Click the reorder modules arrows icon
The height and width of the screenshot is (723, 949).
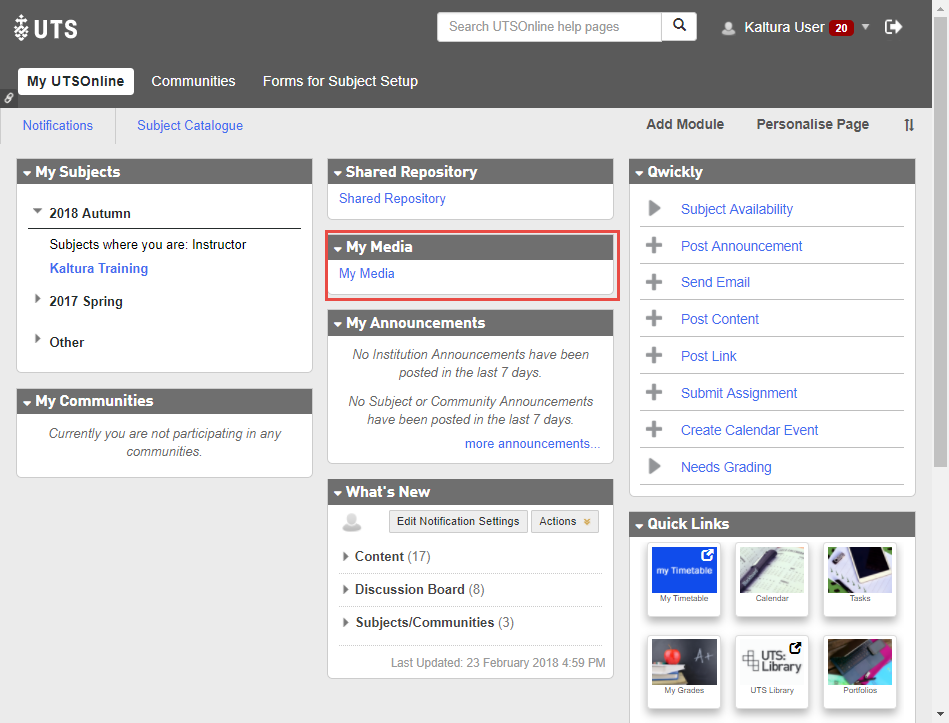tap(909, 125)
